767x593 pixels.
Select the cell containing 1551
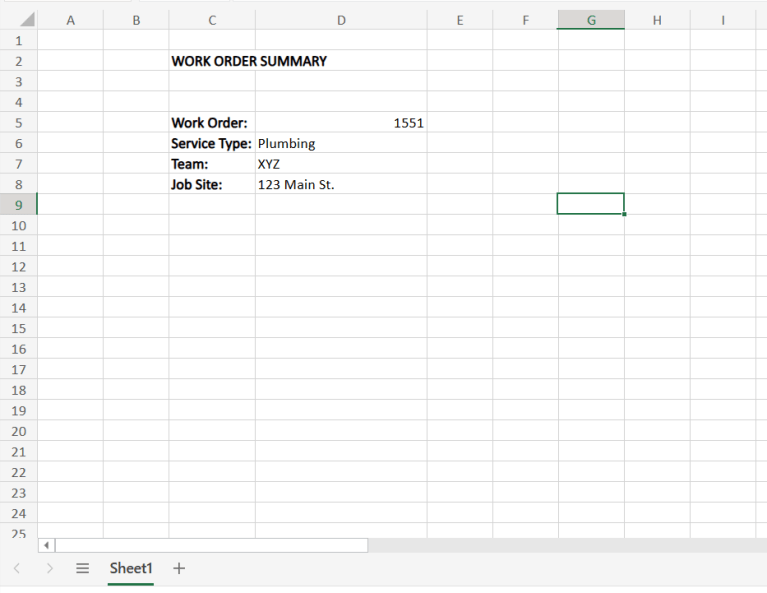click(341, 123)
